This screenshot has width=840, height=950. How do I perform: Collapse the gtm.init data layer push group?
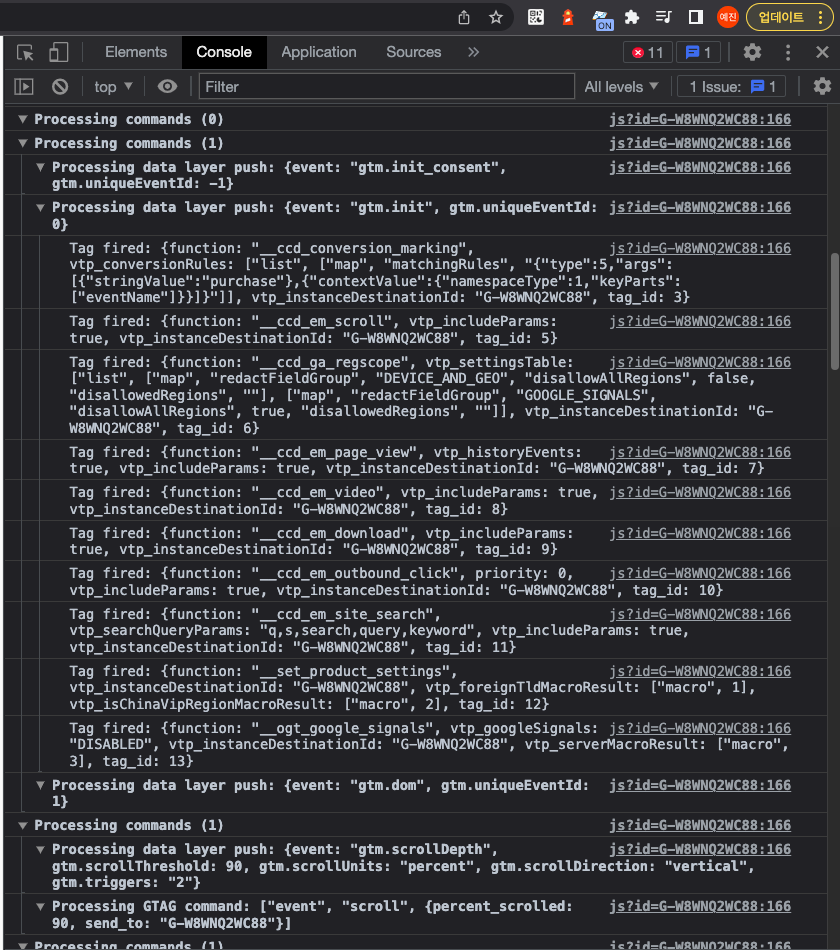pos(41,207)
